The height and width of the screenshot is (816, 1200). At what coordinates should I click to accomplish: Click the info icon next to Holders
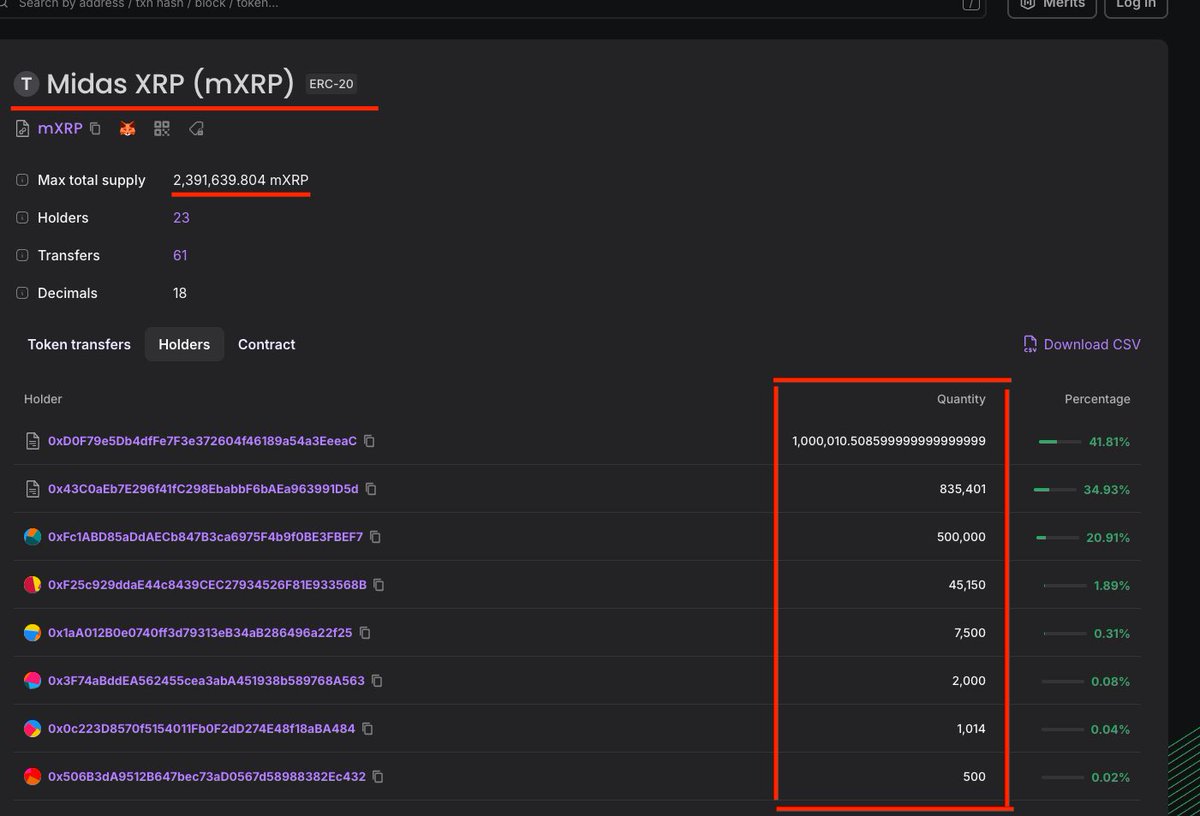coord(22,218)
